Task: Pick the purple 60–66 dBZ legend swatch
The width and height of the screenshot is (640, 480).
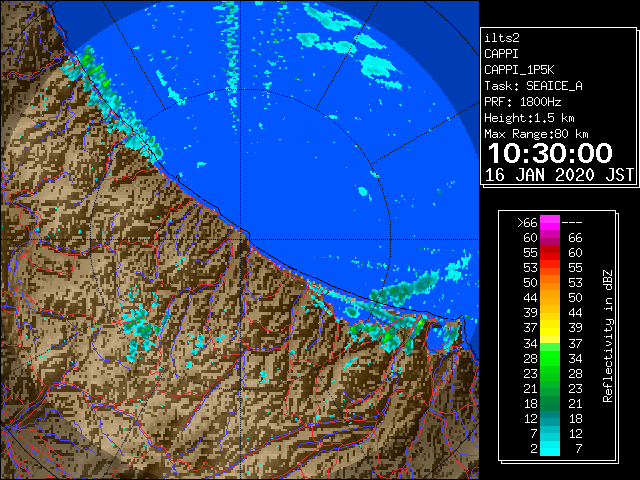Action: click(x=550, y=238)
